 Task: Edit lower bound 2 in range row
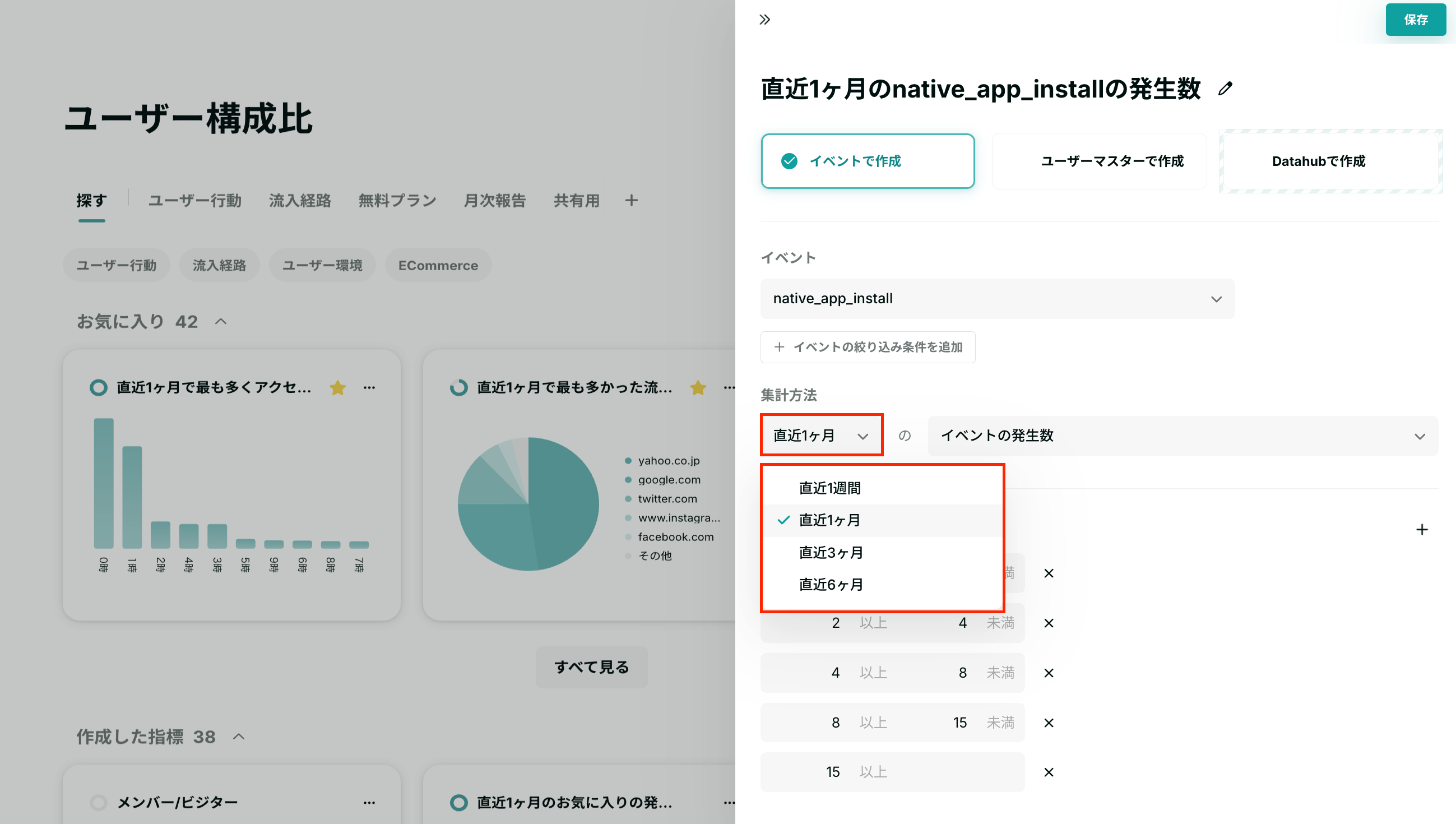click(x=836, y=623)
